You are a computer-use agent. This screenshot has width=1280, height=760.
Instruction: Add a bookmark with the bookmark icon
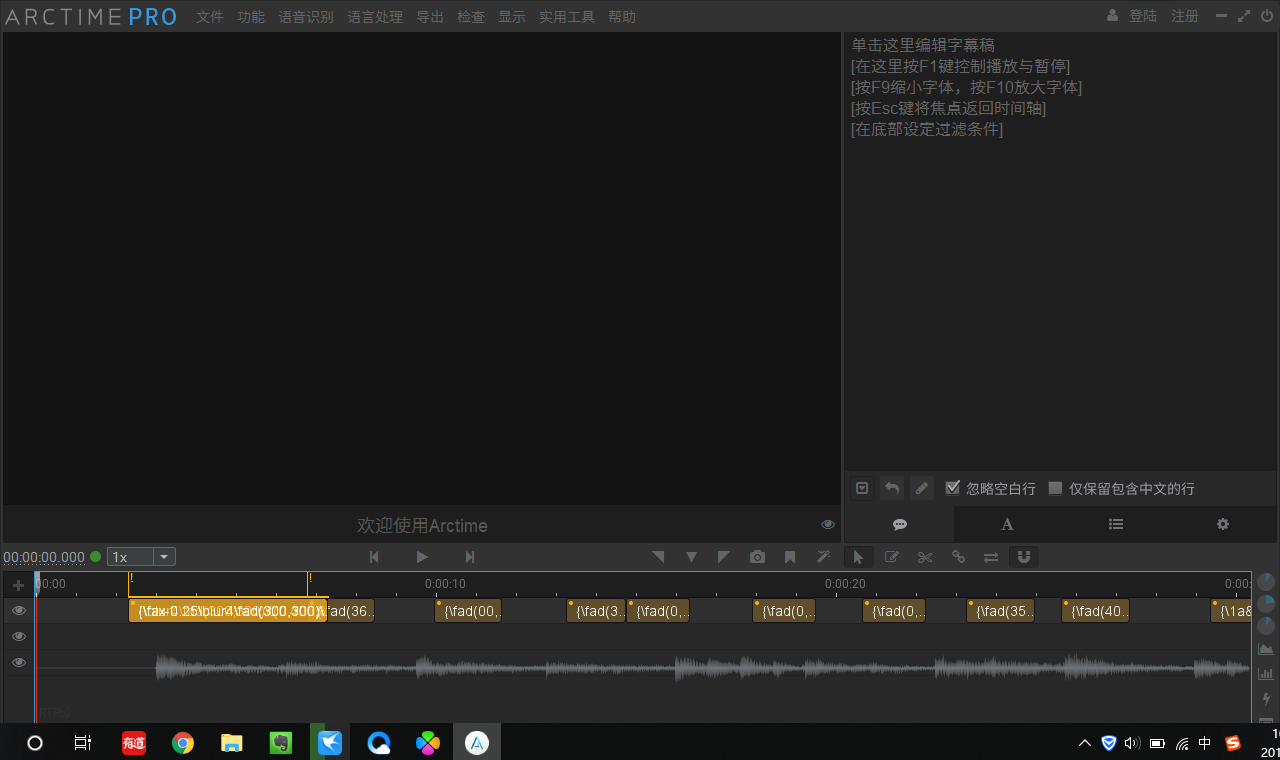tap(790, 557)
